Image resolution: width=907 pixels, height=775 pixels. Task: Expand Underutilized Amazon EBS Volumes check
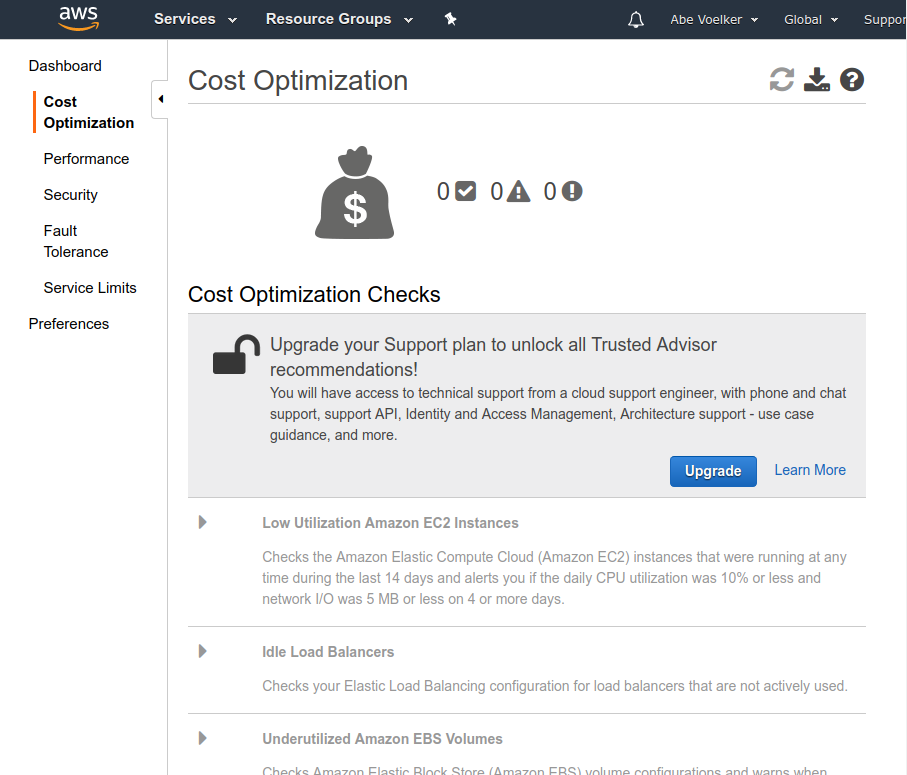[x=203, y=738]
